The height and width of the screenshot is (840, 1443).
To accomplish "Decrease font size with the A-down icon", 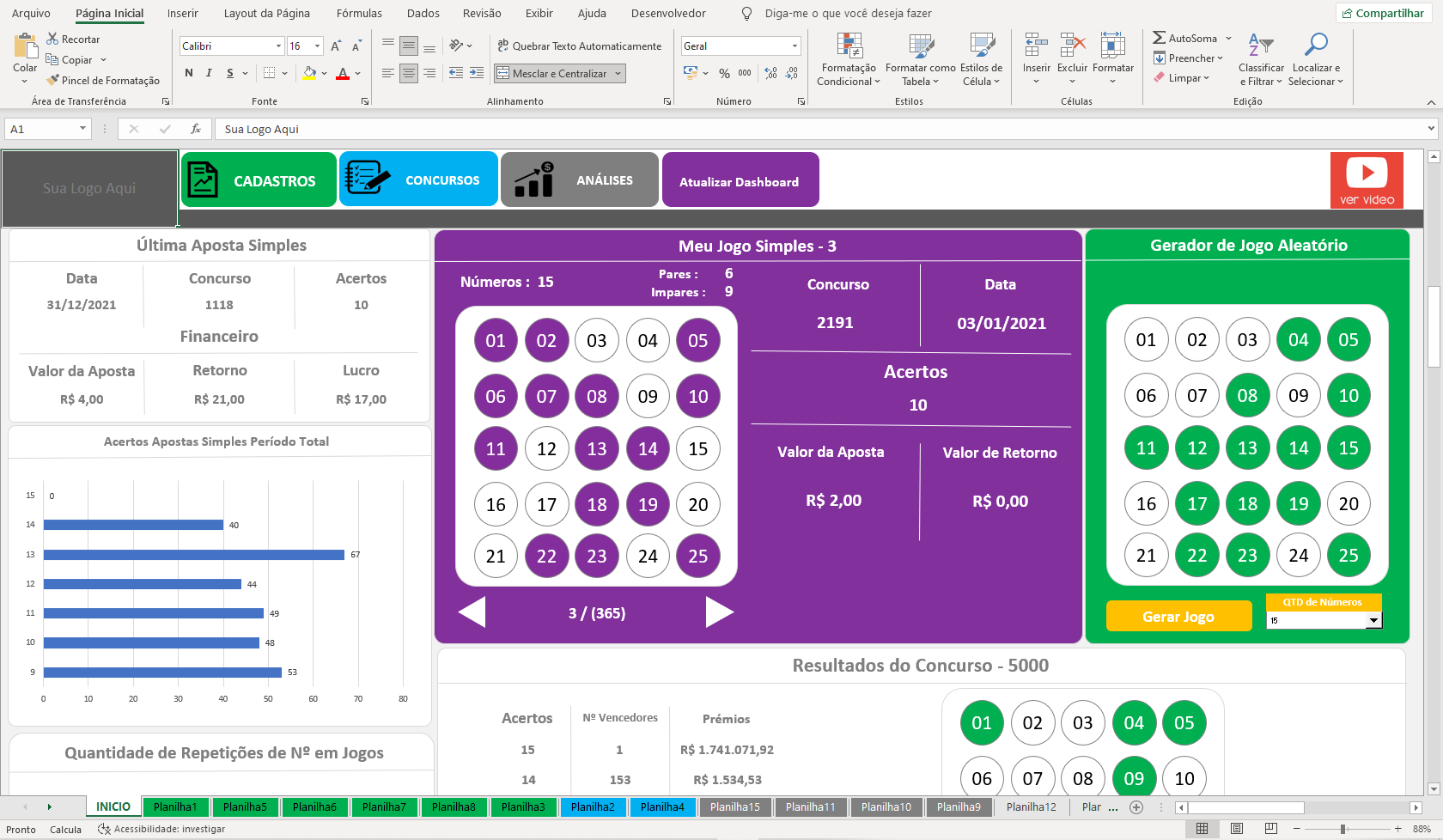I will tap(356, 46).
